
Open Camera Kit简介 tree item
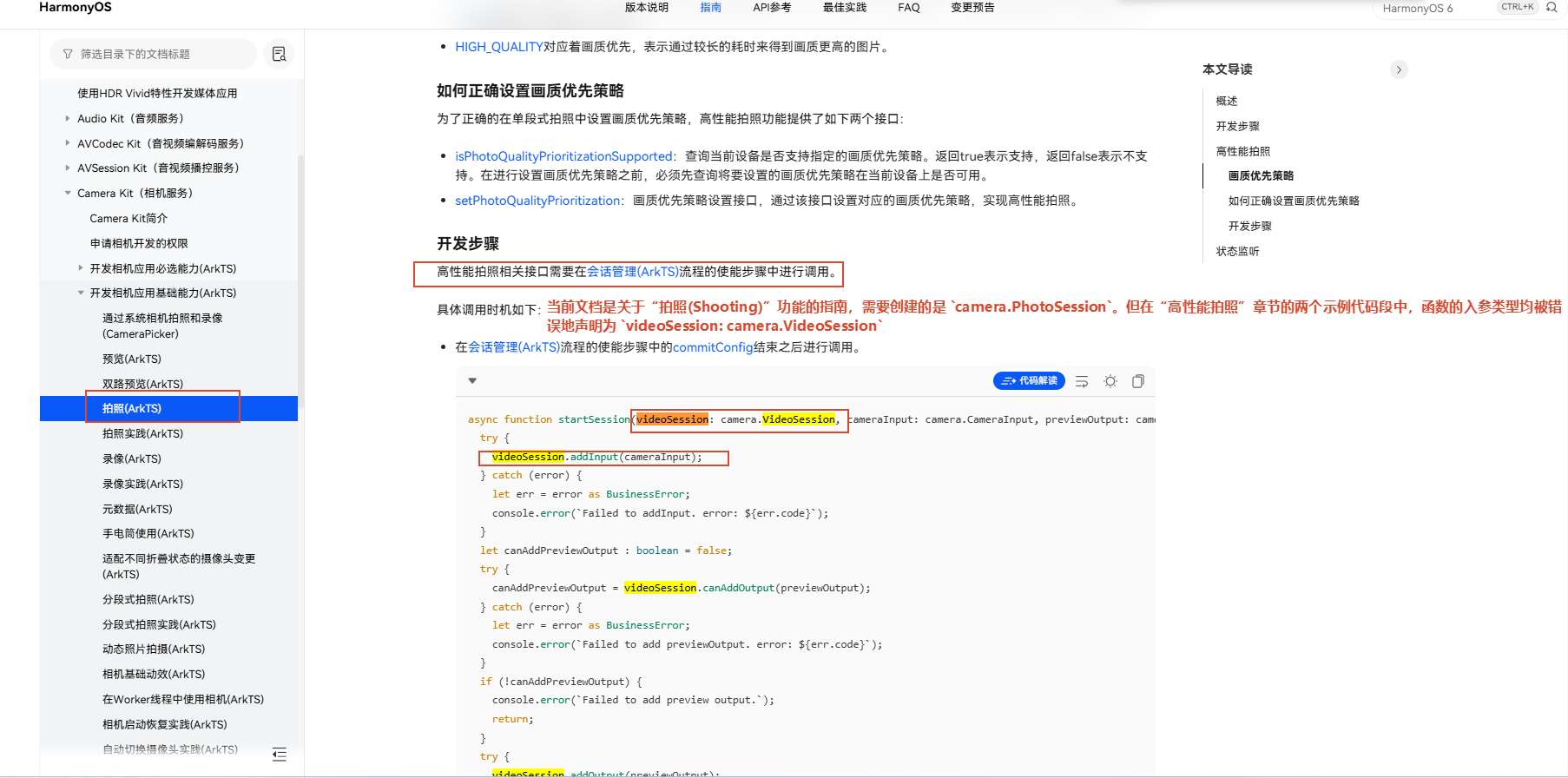(128, 218)
